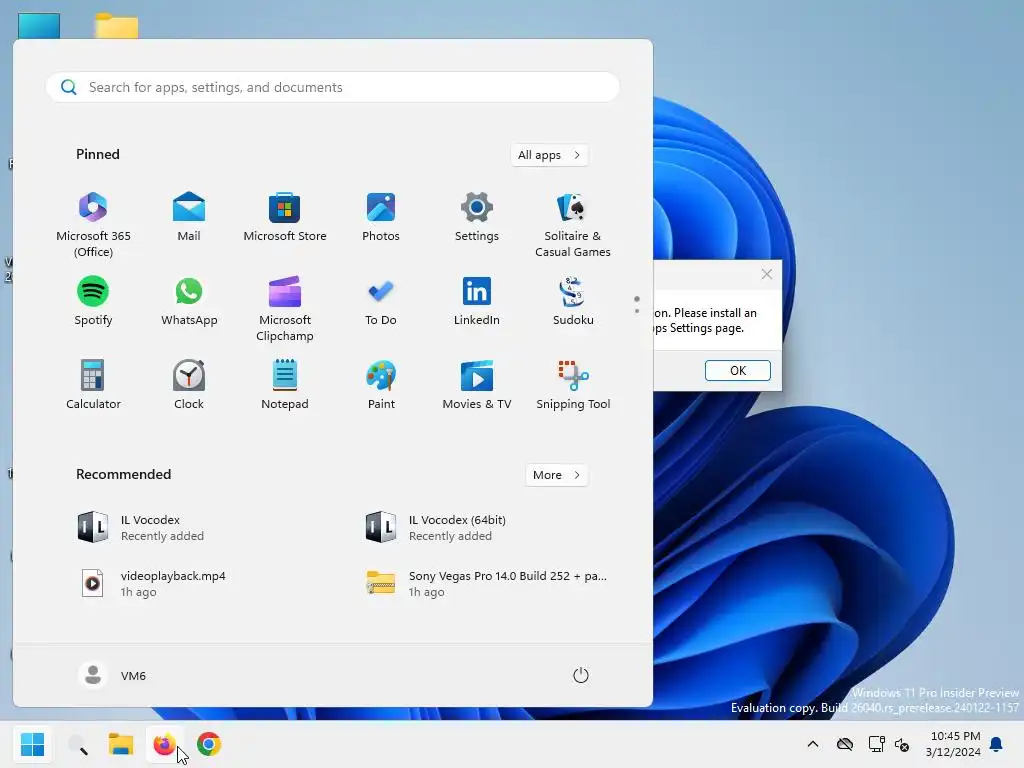Image resolution: width=1024 pixels, height=768 pixels.
Task: Open Movies & TV
Action: point(477,385)
